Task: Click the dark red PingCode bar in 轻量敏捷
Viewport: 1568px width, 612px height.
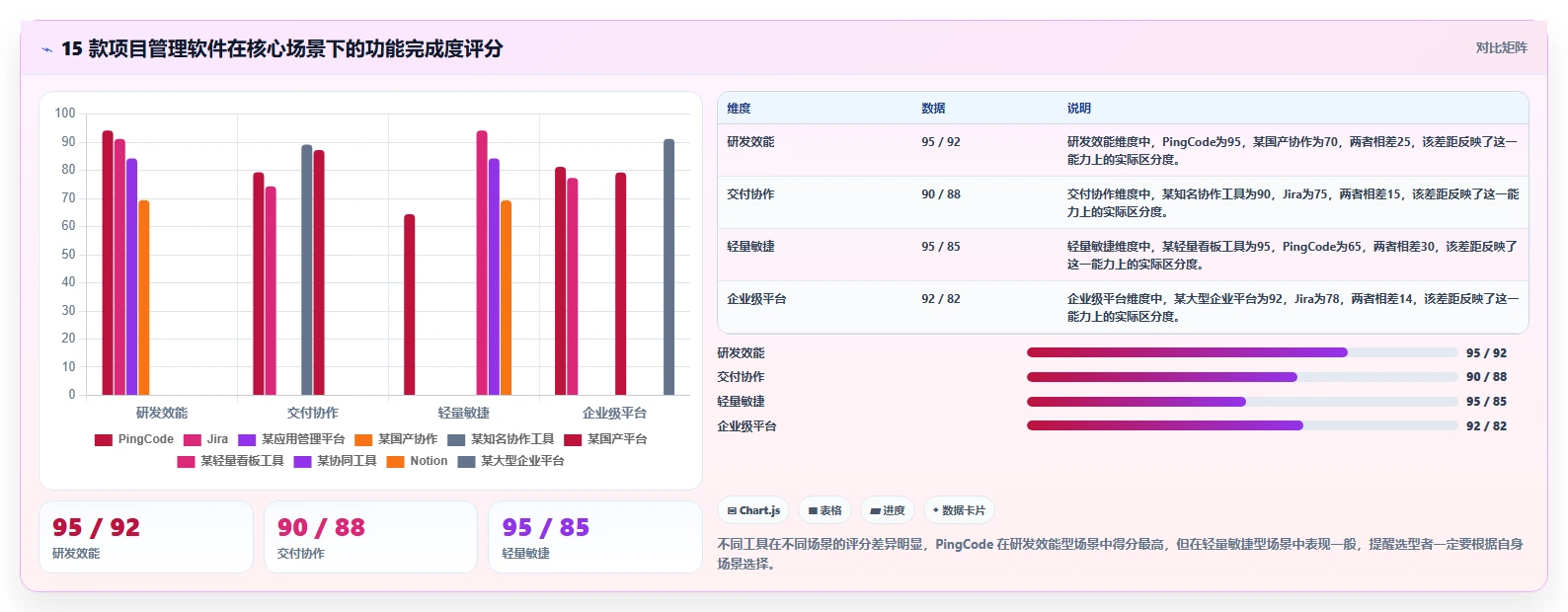Action: click(x=410, y=304)
